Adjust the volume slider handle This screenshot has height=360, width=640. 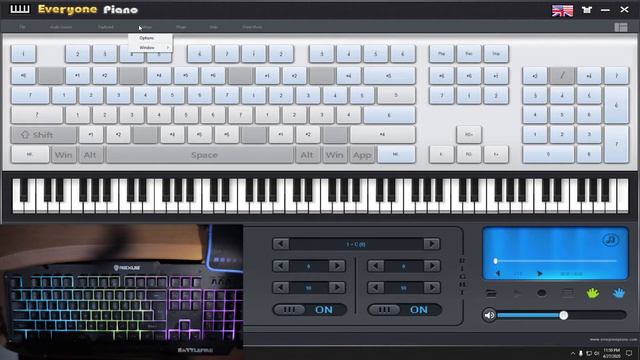tap(564, 315)
